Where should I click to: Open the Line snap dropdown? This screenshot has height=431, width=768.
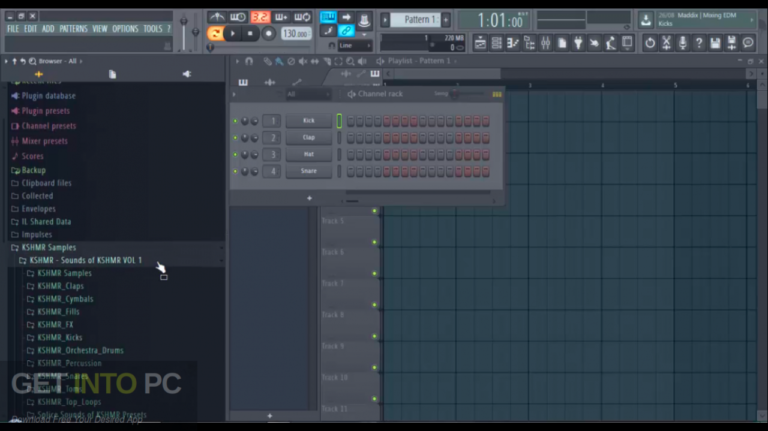click(355, 46)
